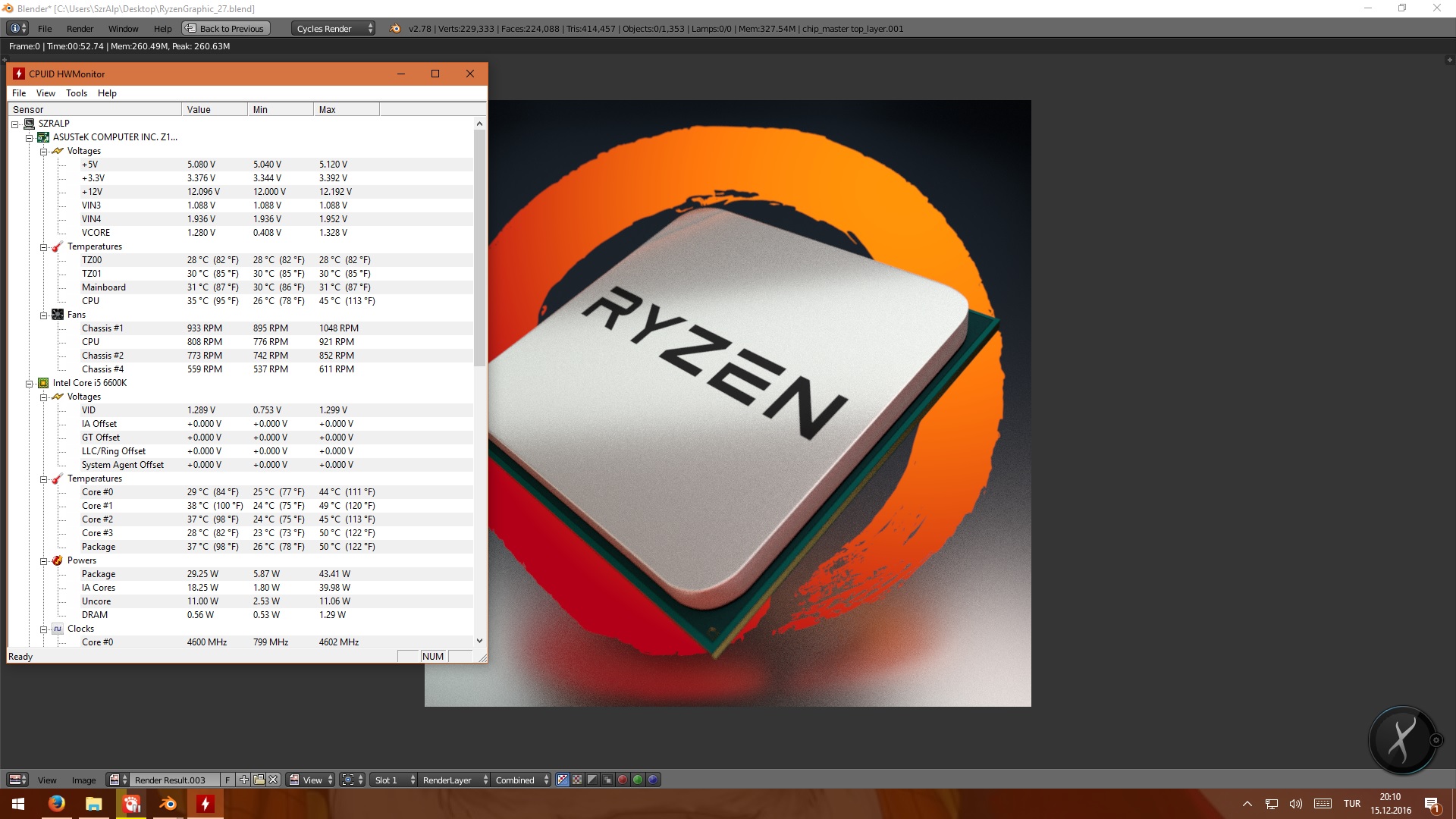Click Back to Previous button
Image resolution: width=1456 pixels, height=819 pixels.
point(225,28)
